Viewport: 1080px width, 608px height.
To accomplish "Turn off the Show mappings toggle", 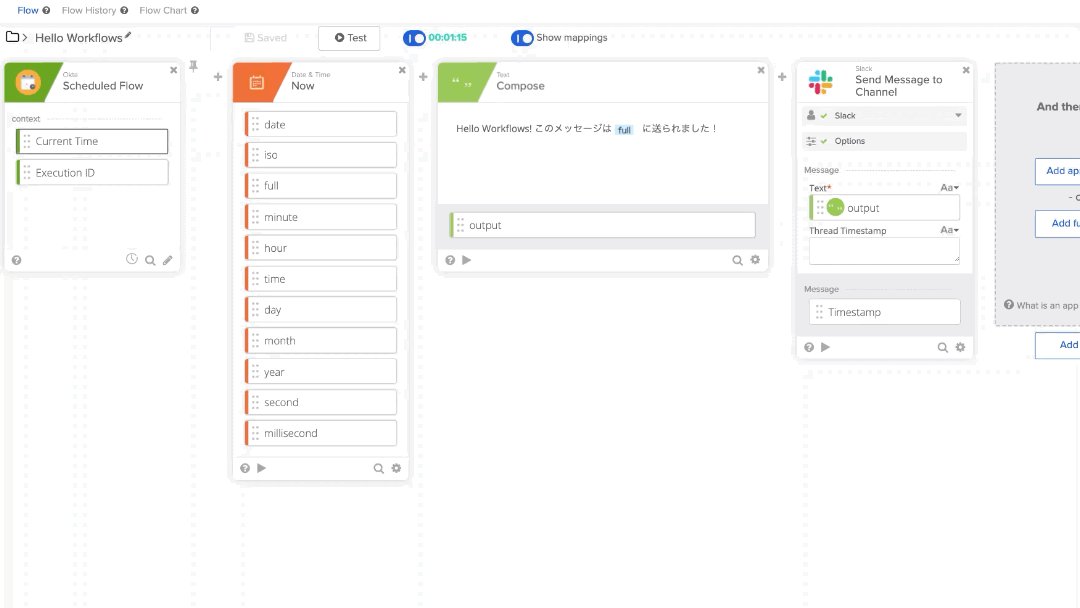I will [x=523, y=37].
